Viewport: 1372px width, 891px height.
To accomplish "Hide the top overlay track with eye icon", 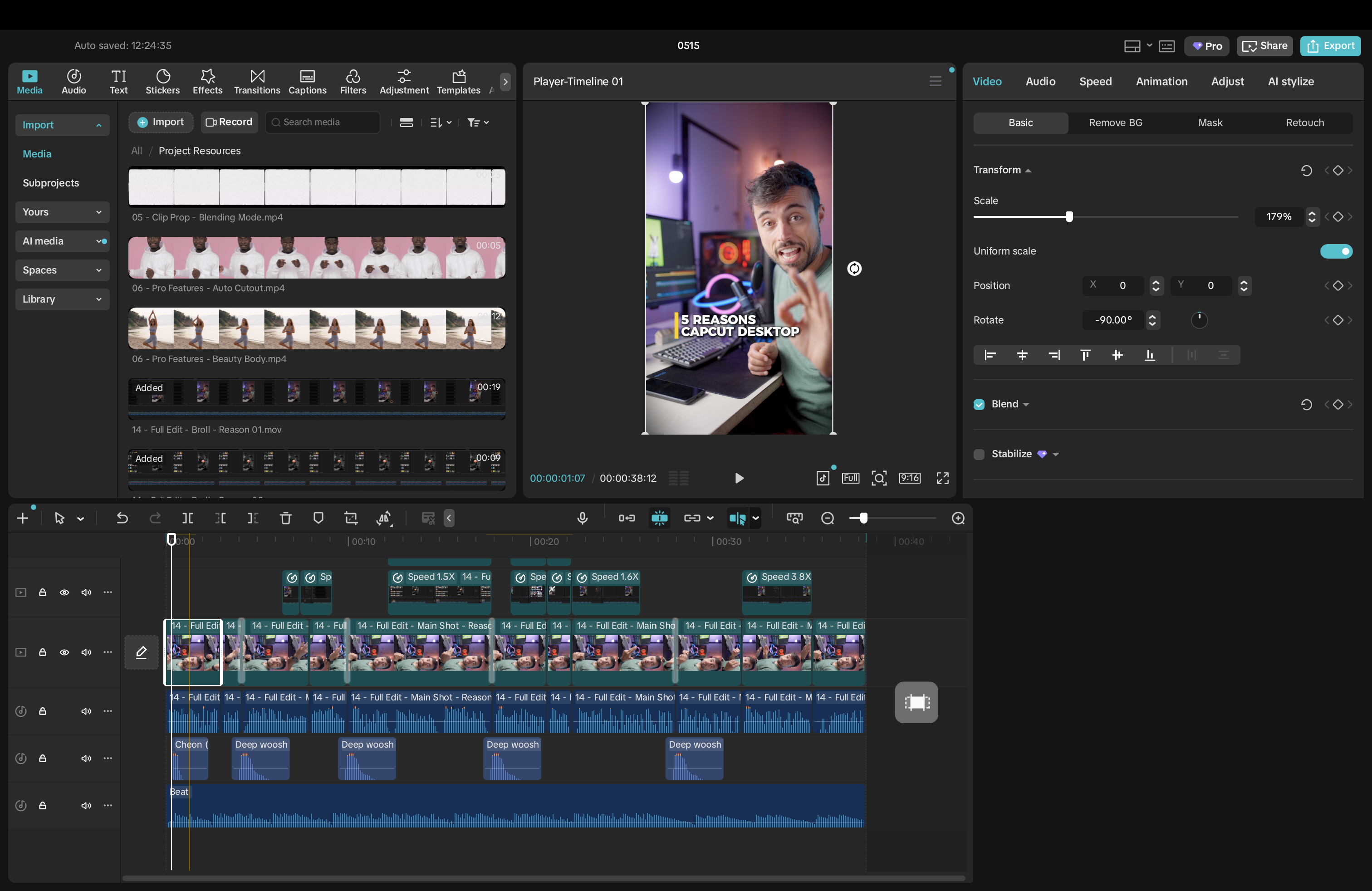I will click(x=64, y=592).
